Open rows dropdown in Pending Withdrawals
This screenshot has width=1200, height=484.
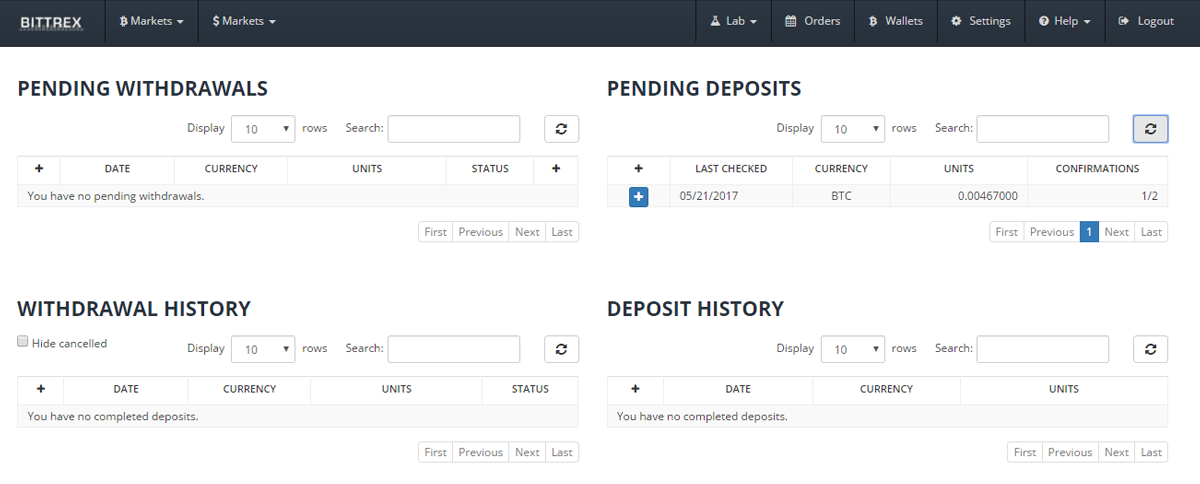tap(263, 129)
